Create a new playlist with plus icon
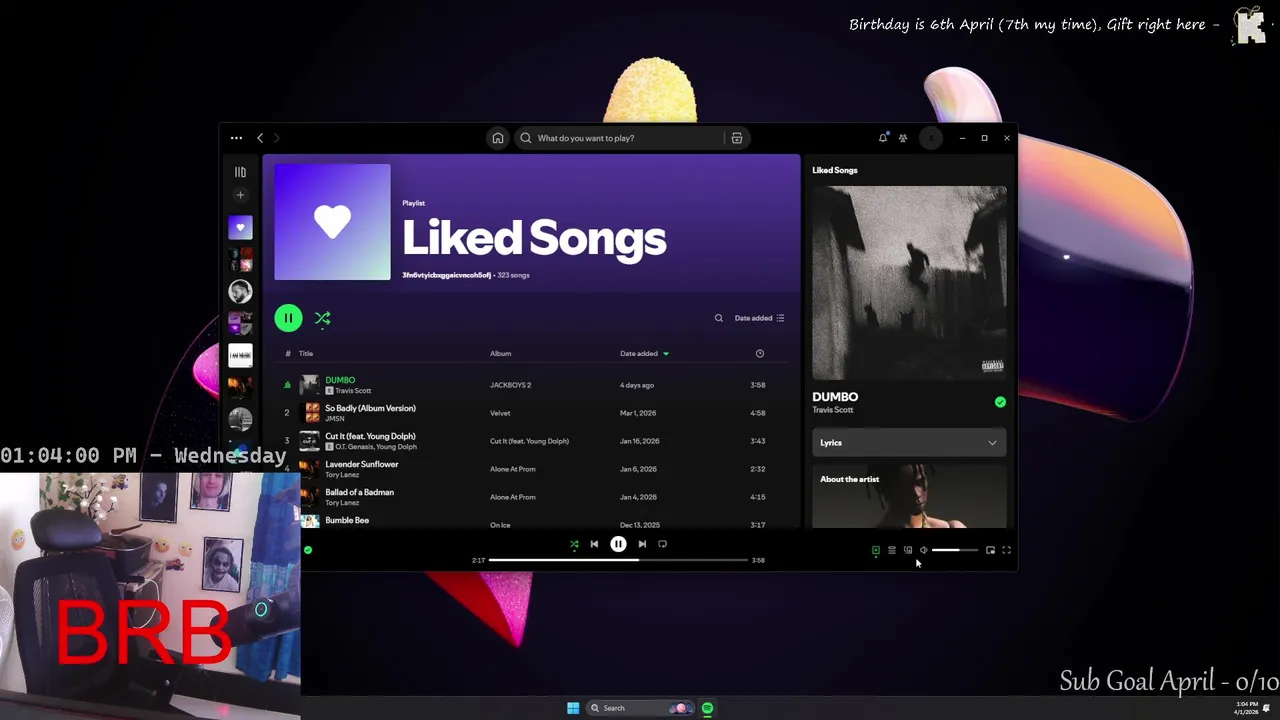This screenshot has width=1280, height=720. [240, 195]
